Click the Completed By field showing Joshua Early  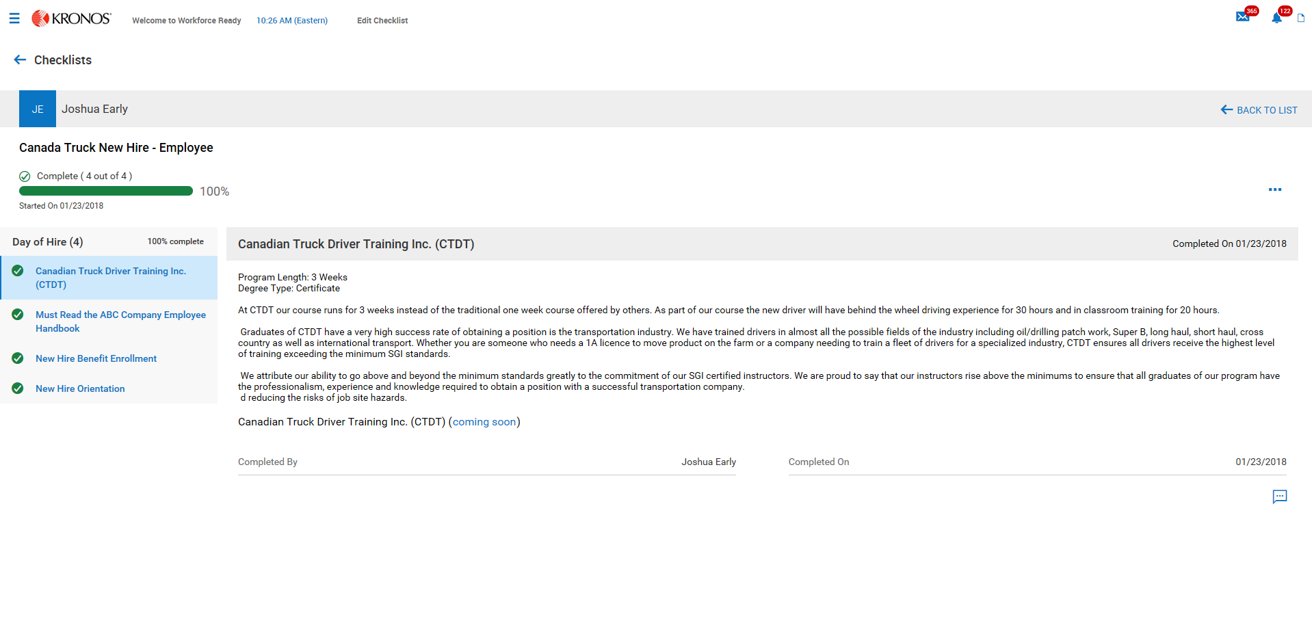pyautogui.click(x=487, y=462)
